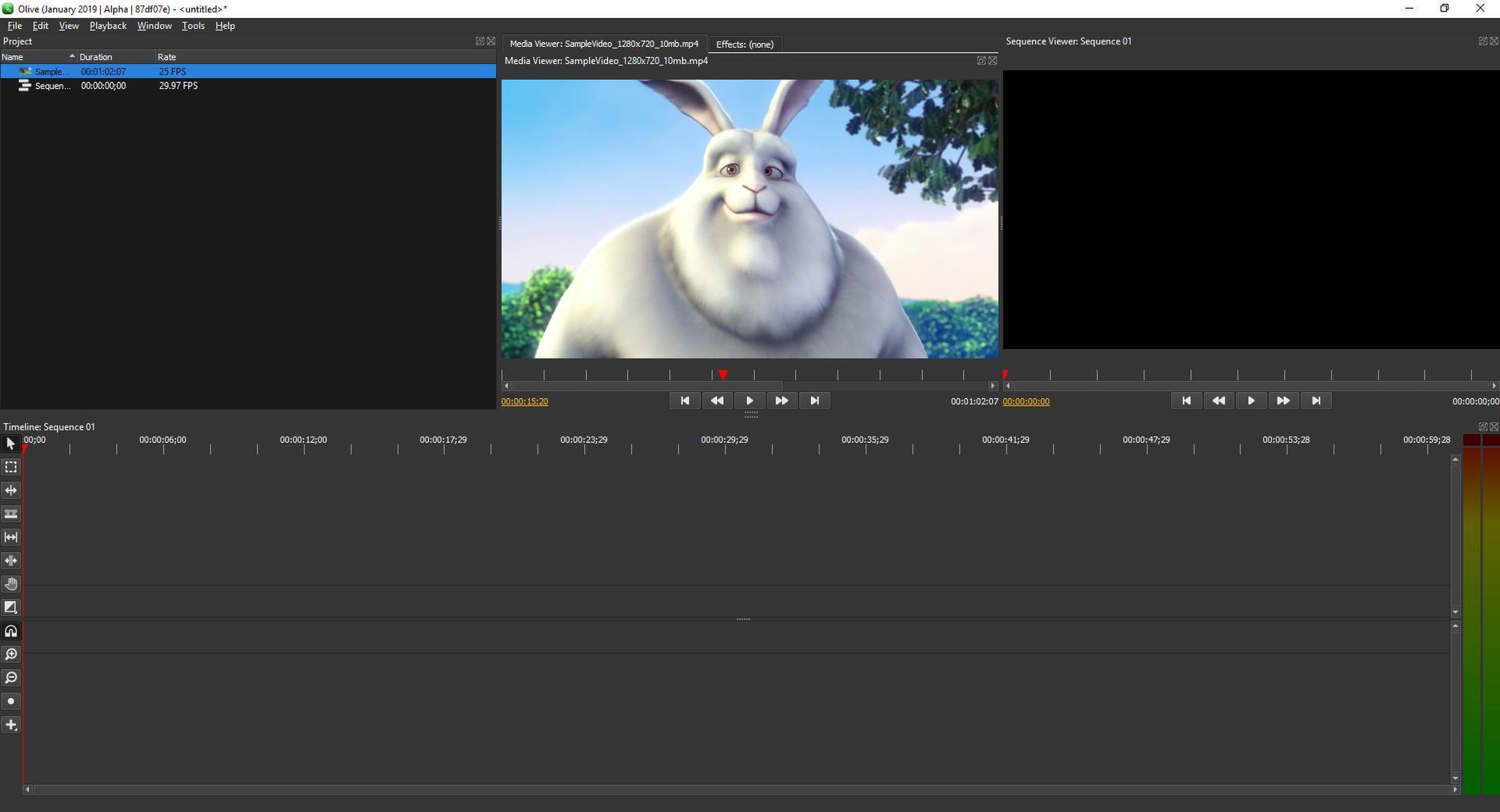This screenshot has width=1500, height=812.
Task: Select the Pointer tool in the timeline toolbar
Action: click(11, 443)
